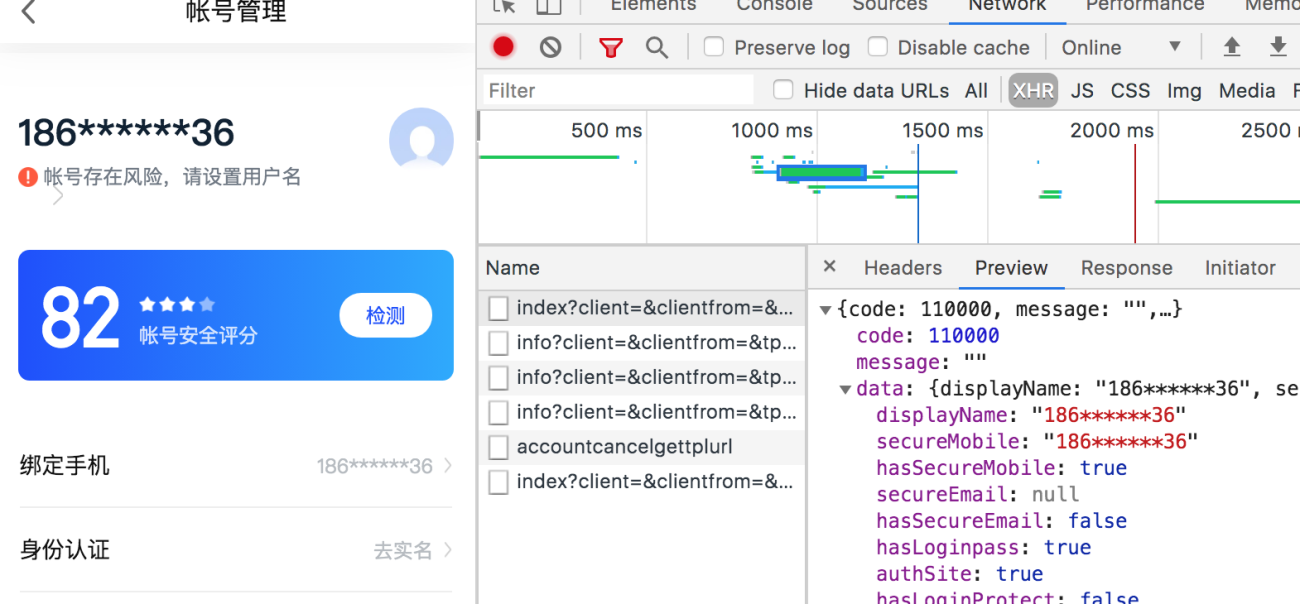Image resolution: width=1300 pixels, height=604 pixels.
Task: Click the authSite: true line
Action: [x=959, y=574]
